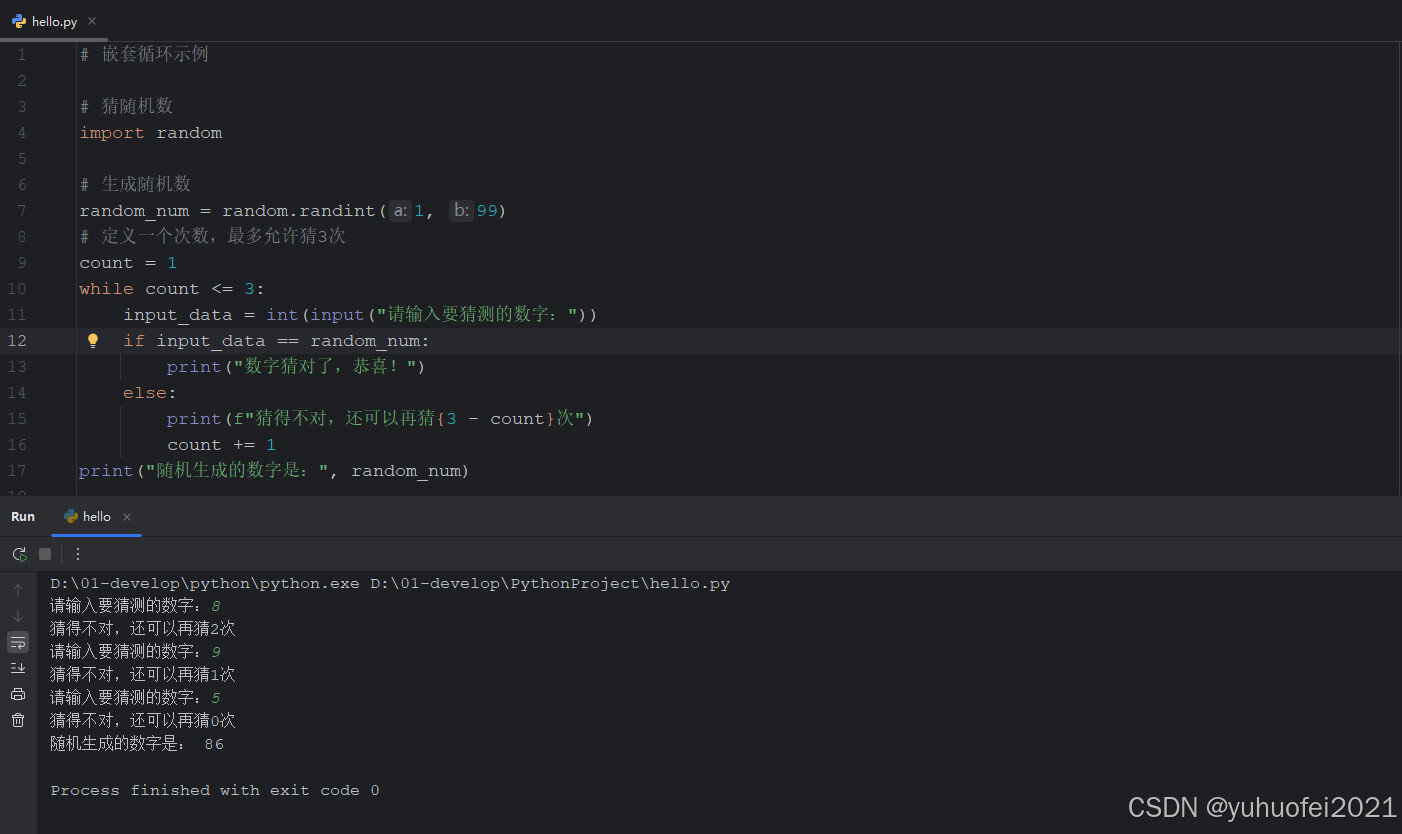Click line number 7 in the gutter
The image size is (1402, 834).
(x=22, y=211)
